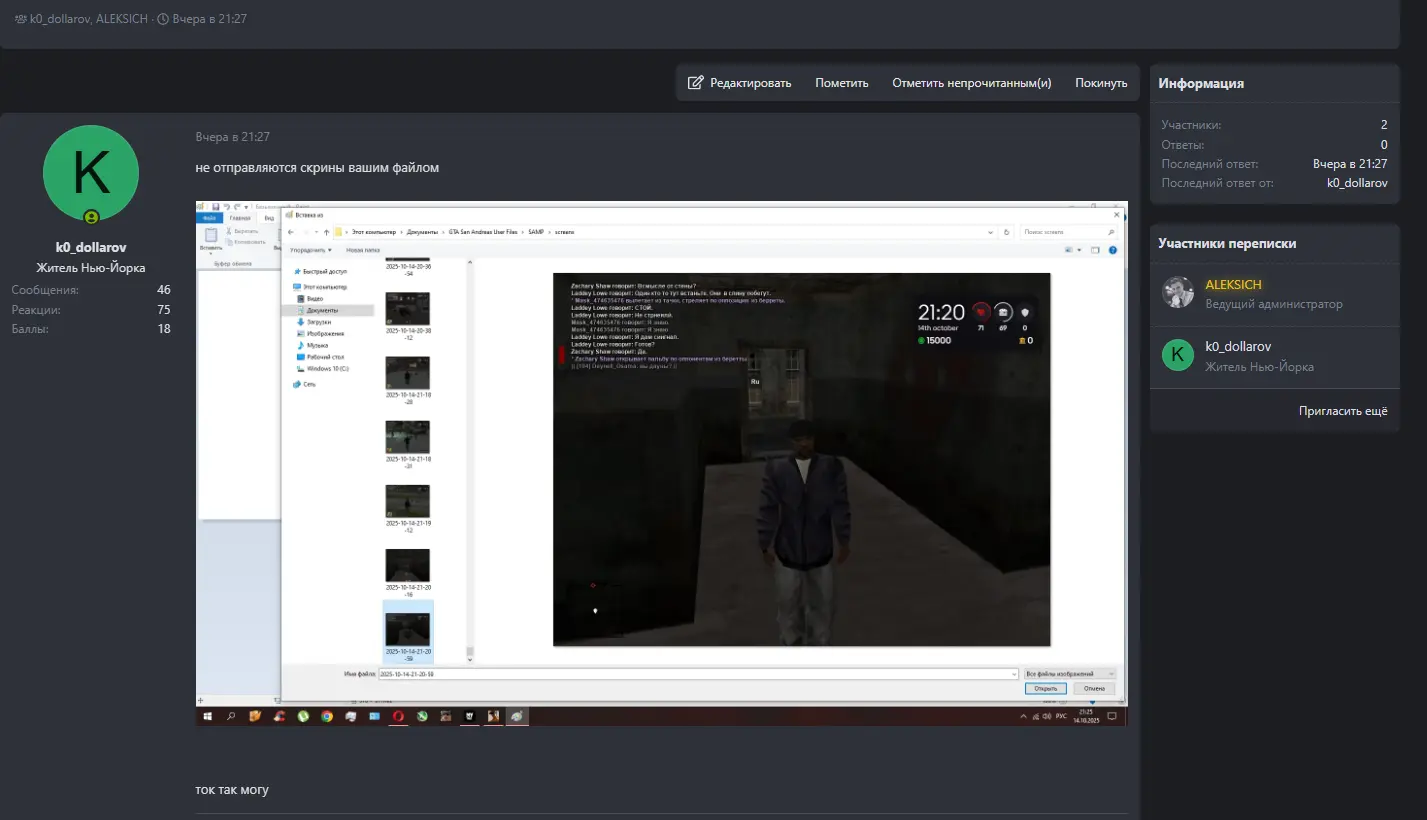
Task: Open k0_dollarov name in the participants list
Action: pos(1238,346)
